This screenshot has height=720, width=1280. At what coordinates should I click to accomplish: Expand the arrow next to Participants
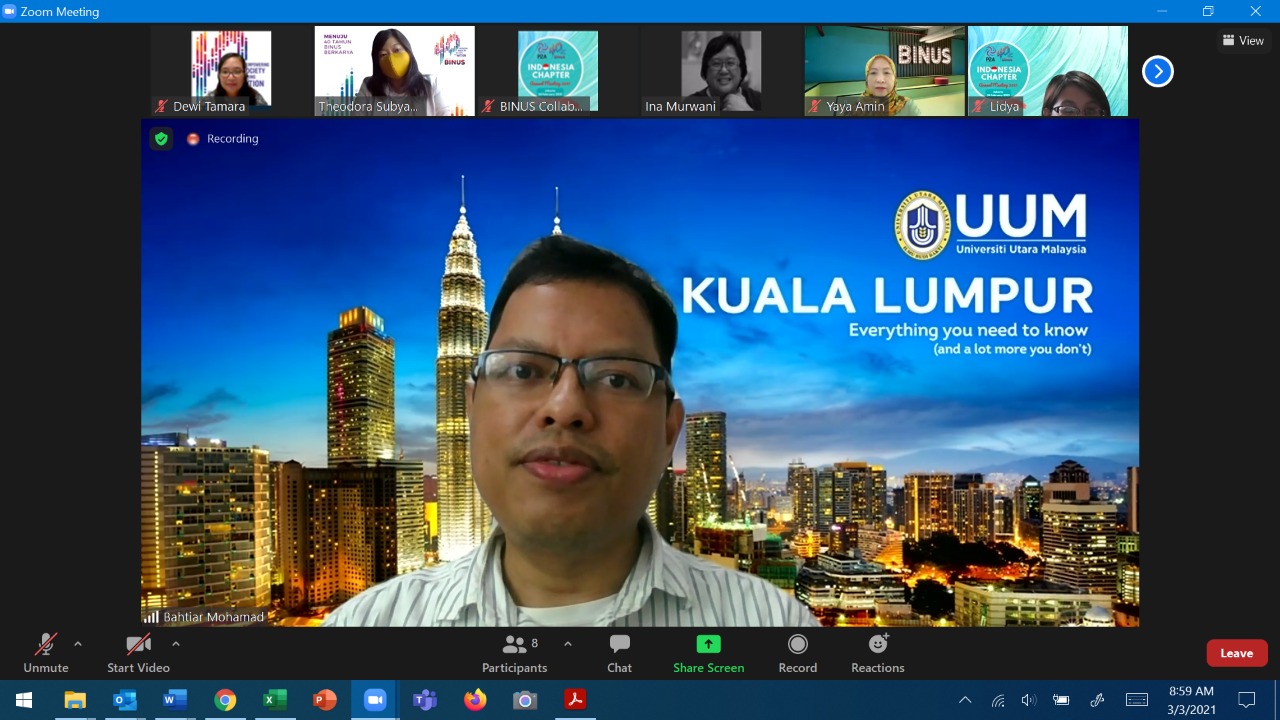point(568,644)
